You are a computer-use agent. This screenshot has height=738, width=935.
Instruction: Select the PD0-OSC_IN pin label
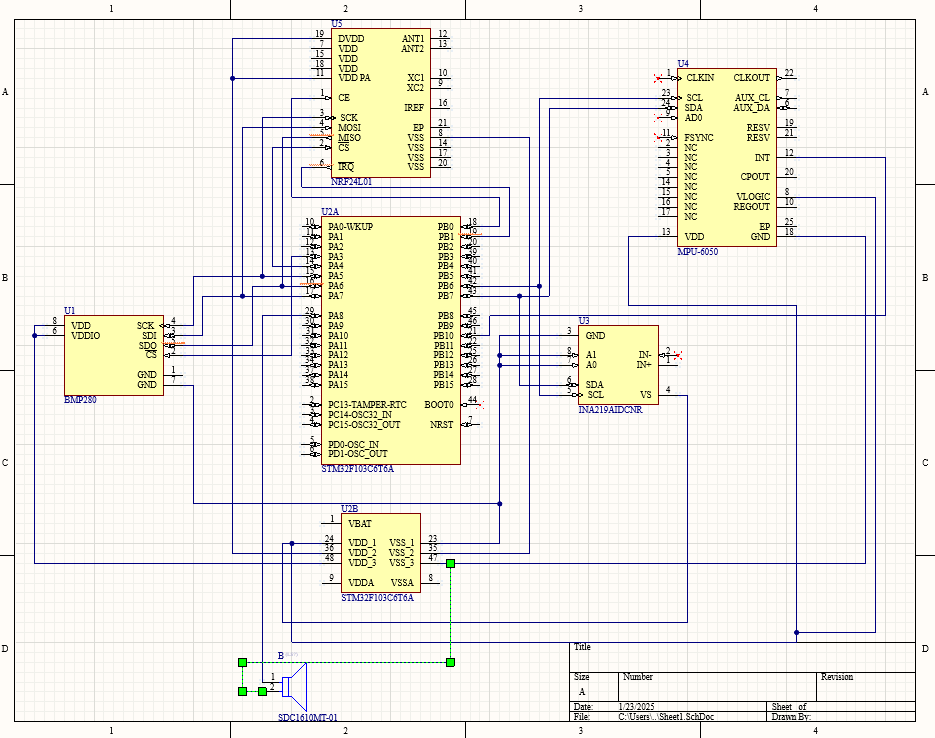[x=354, y=445]
